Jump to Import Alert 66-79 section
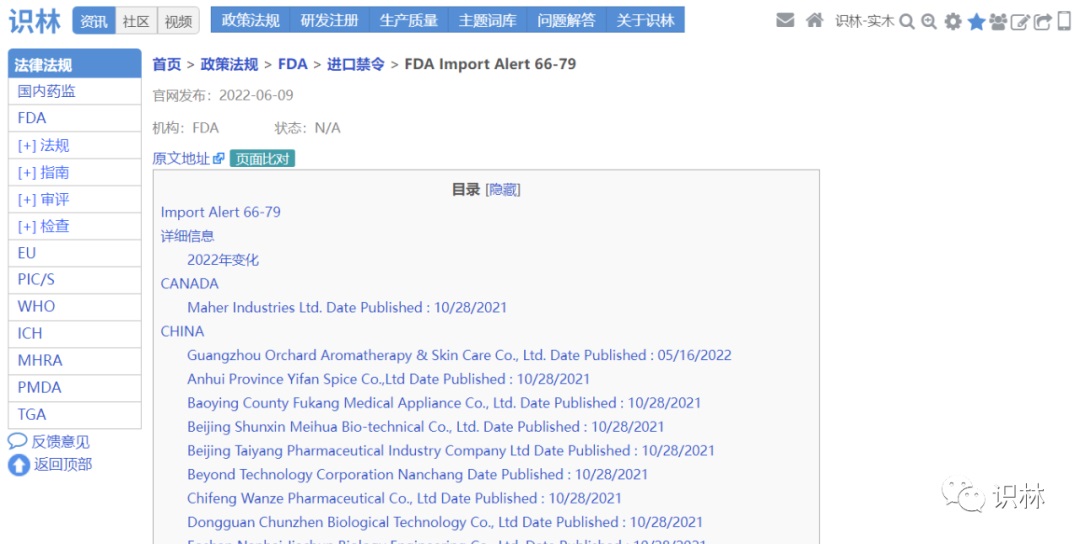The image size is (1080, 544). pyautogui.click(x=220, y=212)
